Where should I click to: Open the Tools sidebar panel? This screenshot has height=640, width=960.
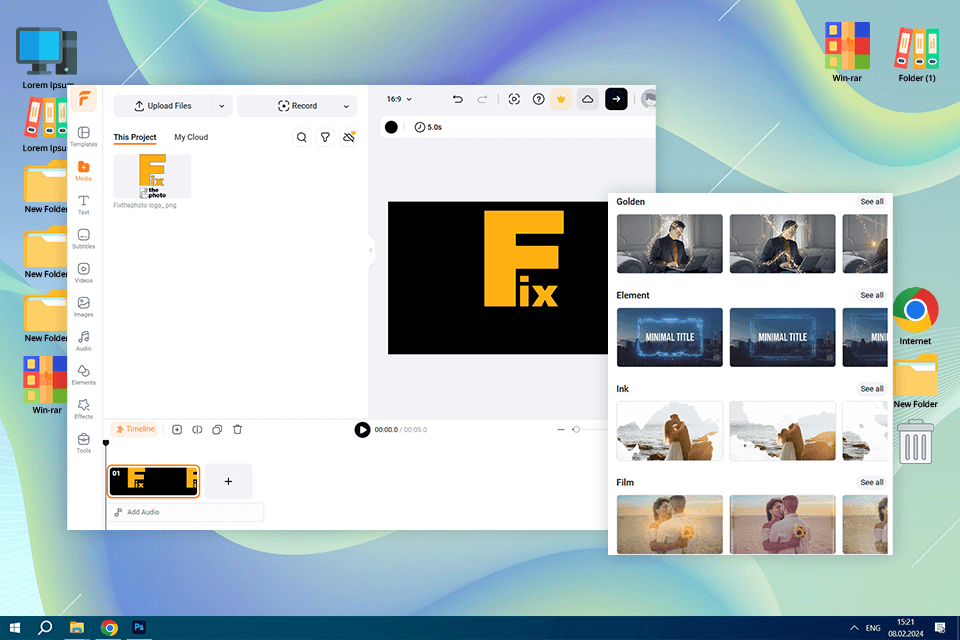tap(84, 443)
